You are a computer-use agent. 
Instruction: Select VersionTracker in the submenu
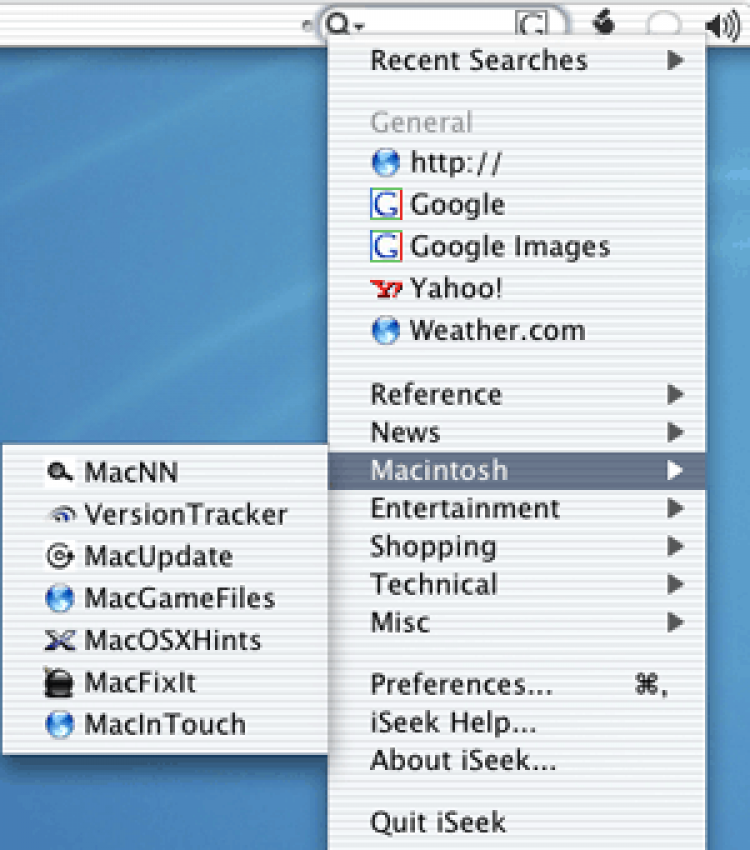(165, 514)
